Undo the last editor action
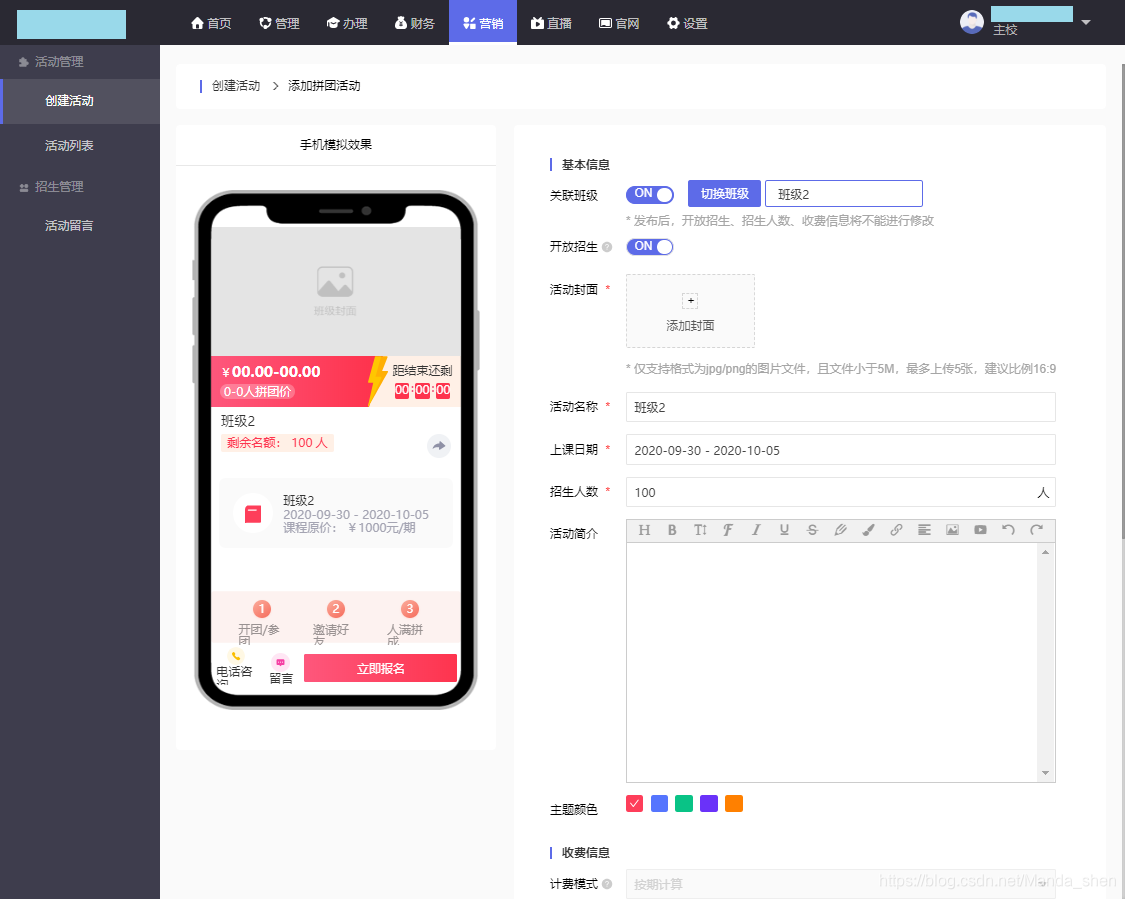This screenshot has width=1125, height=899. [1008, 530]
